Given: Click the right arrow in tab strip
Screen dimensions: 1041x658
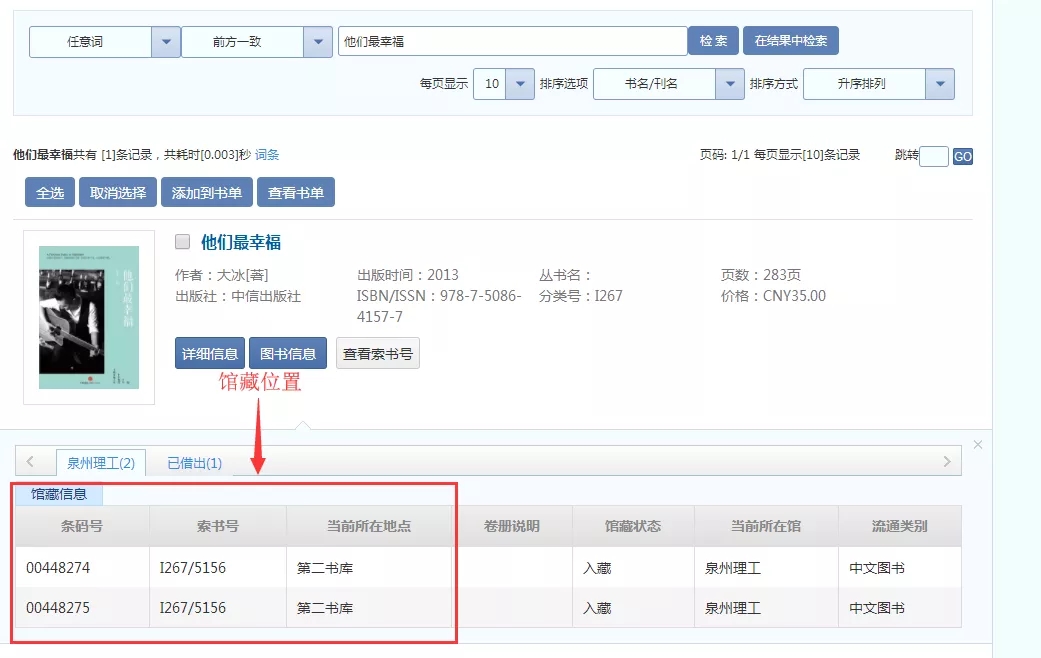Looking at the screenshot, I should click(x=946, y=461).
